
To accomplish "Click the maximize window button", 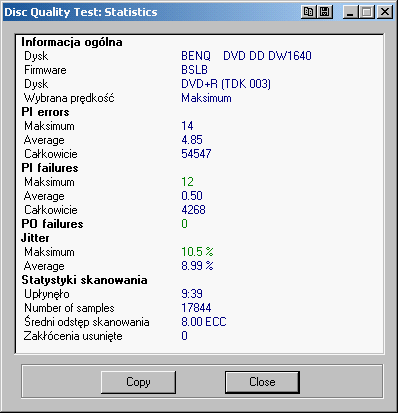I will tap(367, 12).
